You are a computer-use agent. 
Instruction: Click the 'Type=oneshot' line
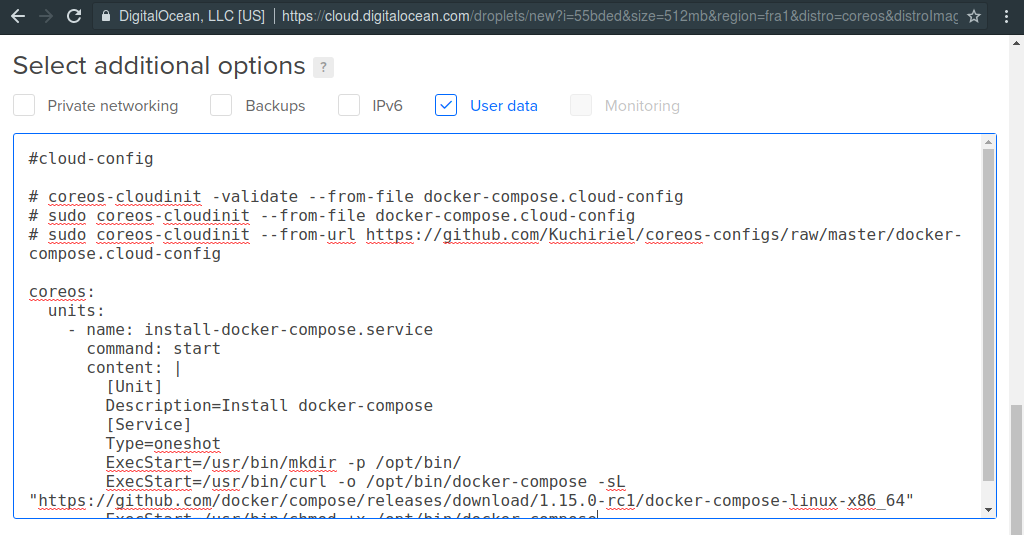coord(163,444)
